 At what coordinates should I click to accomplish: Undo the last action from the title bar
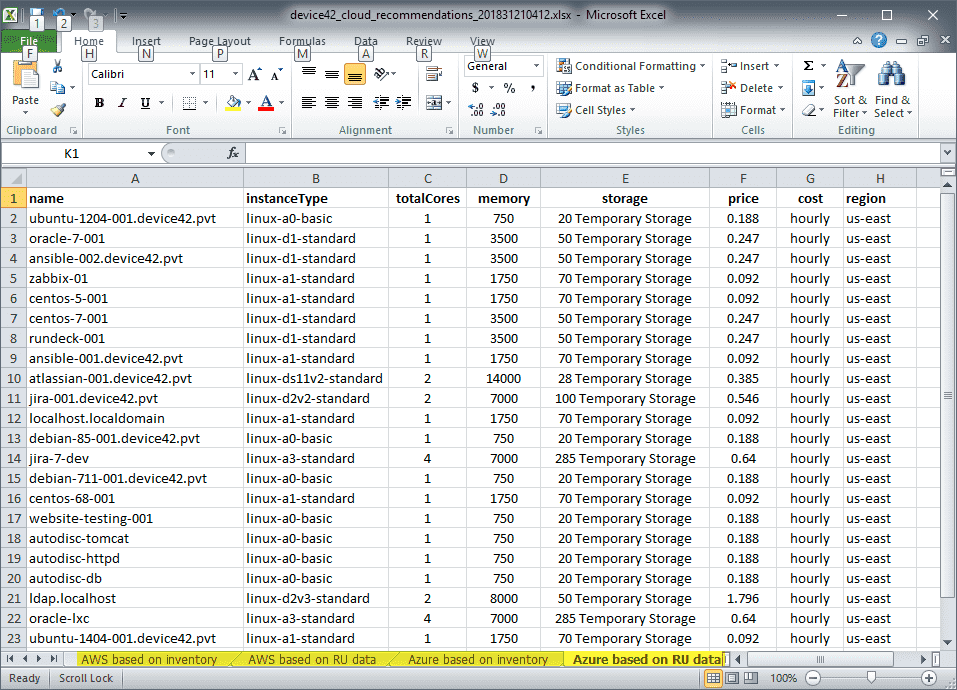coord(59,13)
